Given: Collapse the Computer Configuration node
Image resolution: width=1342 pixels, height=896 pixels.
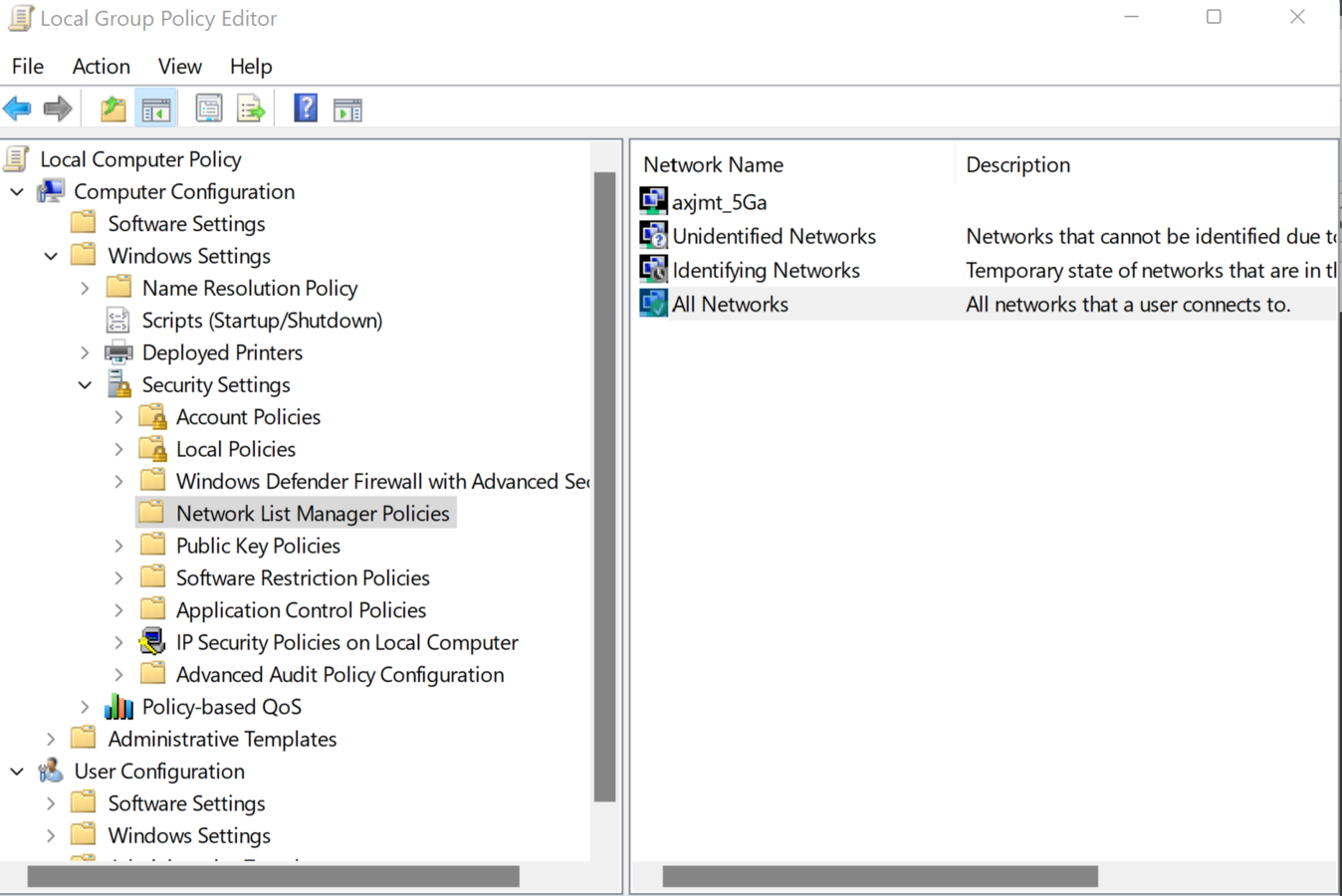Looking at the screenshot, I should [x=17, y=192].
